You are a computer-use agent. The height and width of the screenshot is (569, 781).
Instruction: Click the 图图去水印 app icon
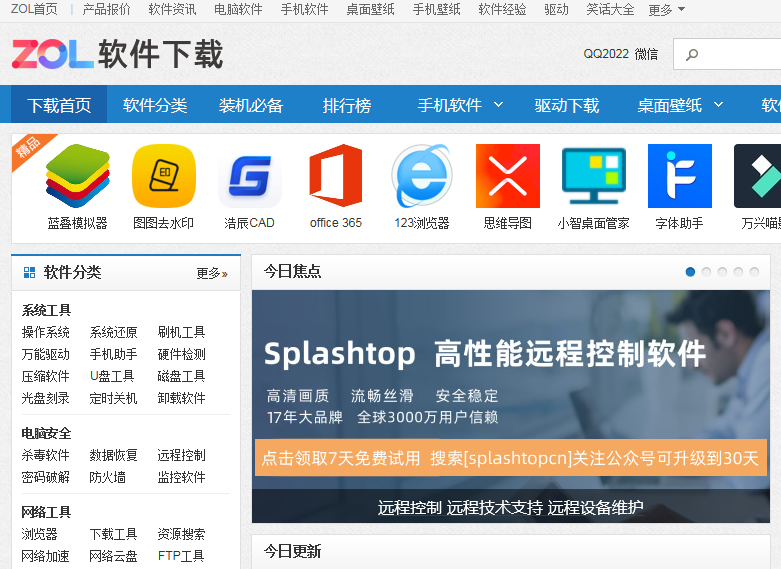(163, 176)
